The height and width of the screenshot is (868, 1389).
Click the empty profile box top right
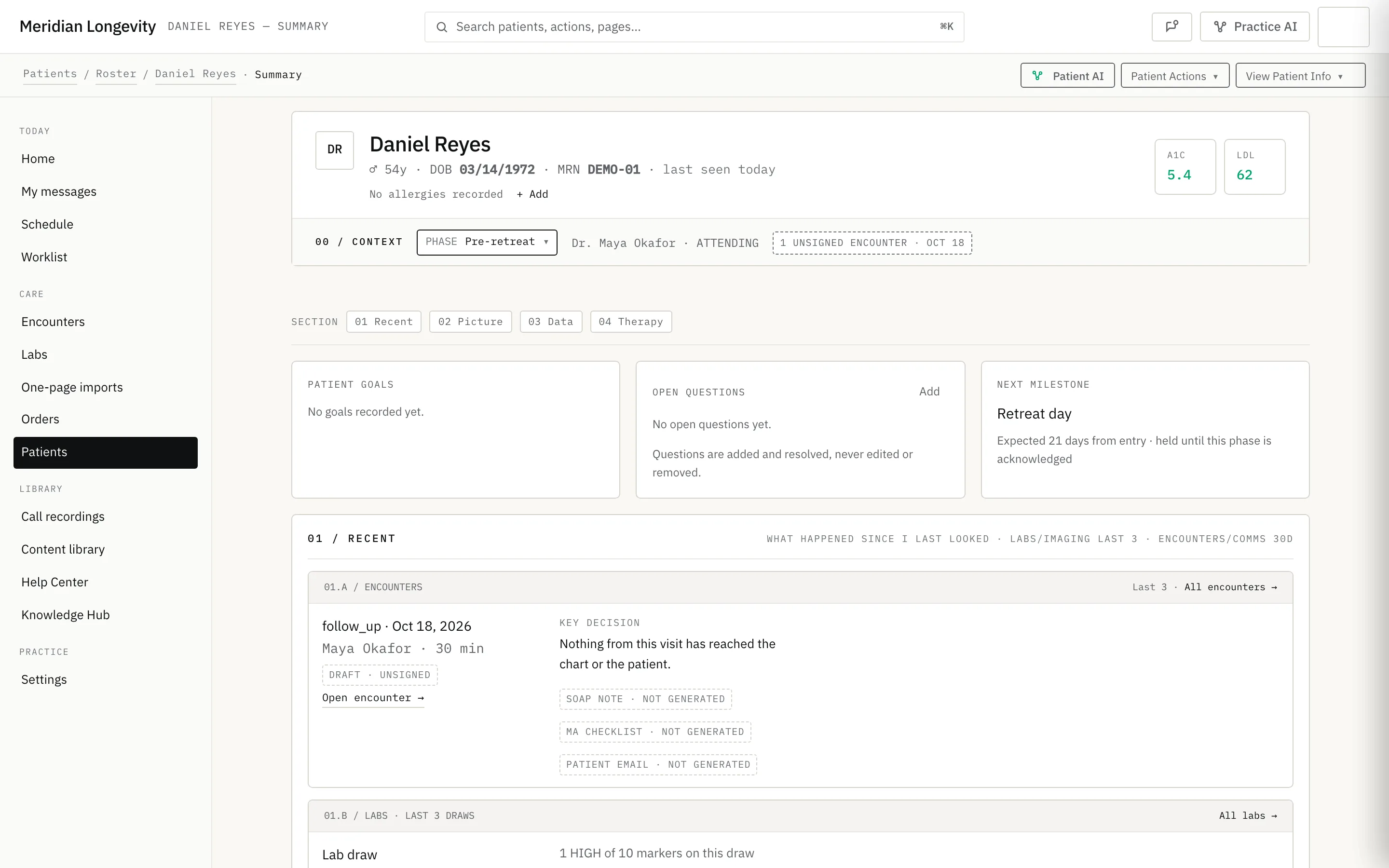click(x=1343, y=27)
